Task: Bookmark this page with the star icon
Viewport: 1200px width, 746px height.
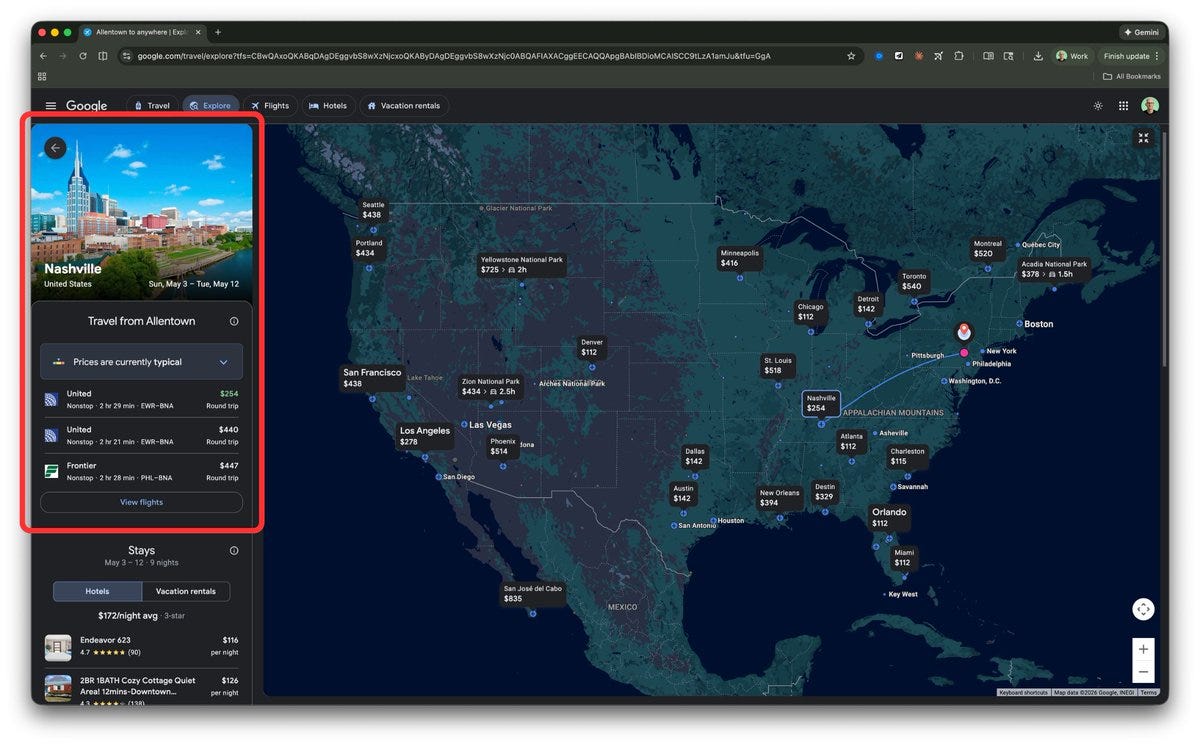Action: pyautogui.click(x=851, y=56)
